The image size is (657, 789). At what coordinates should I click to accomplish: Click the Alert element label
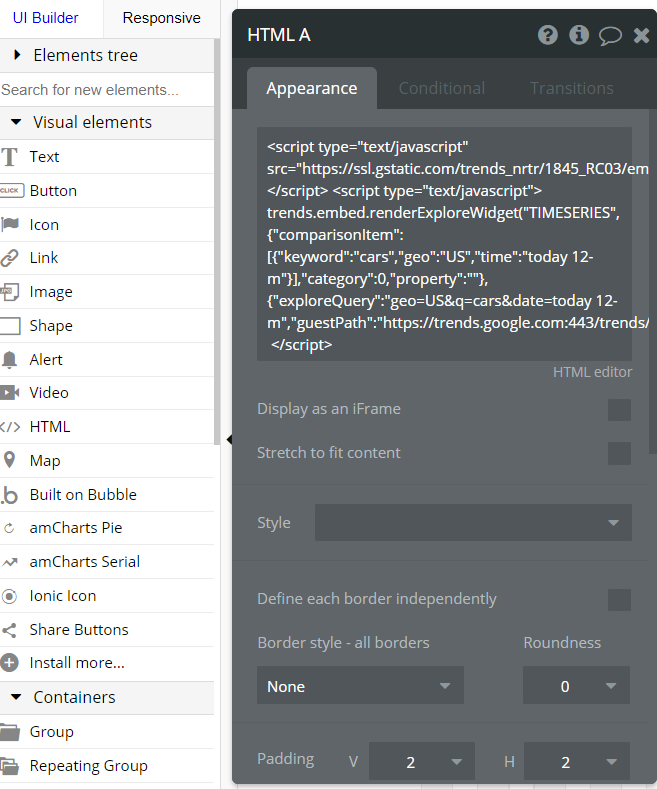[x=46, y=360]
